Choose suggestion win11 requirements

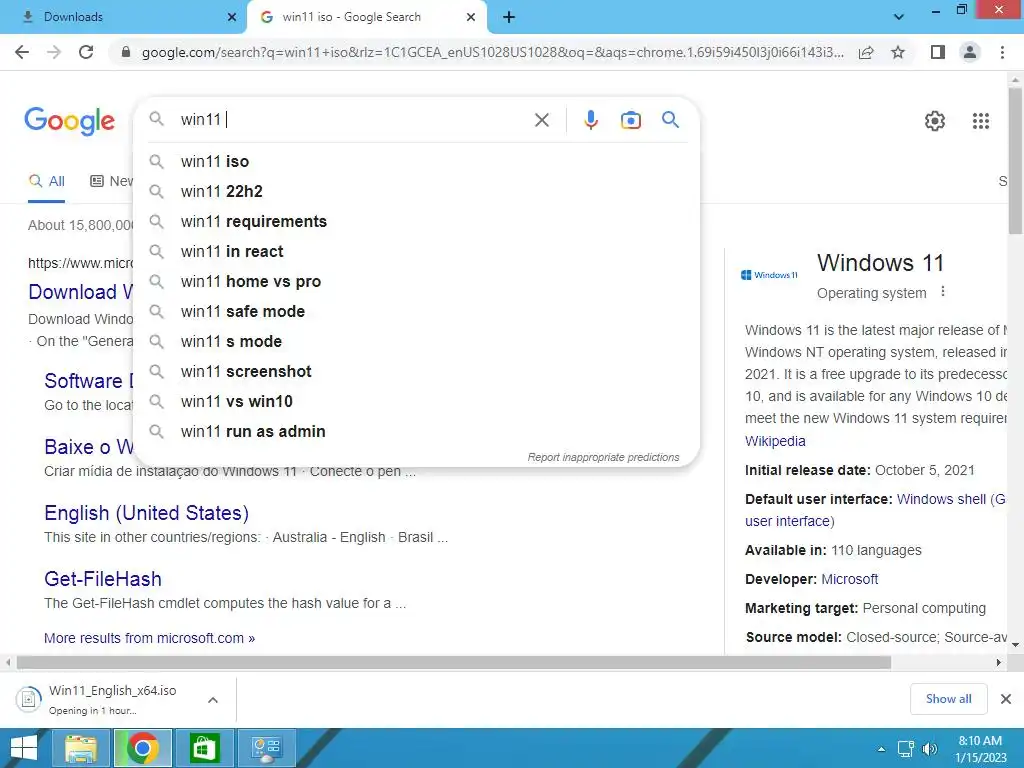click(x=416, y=221)
